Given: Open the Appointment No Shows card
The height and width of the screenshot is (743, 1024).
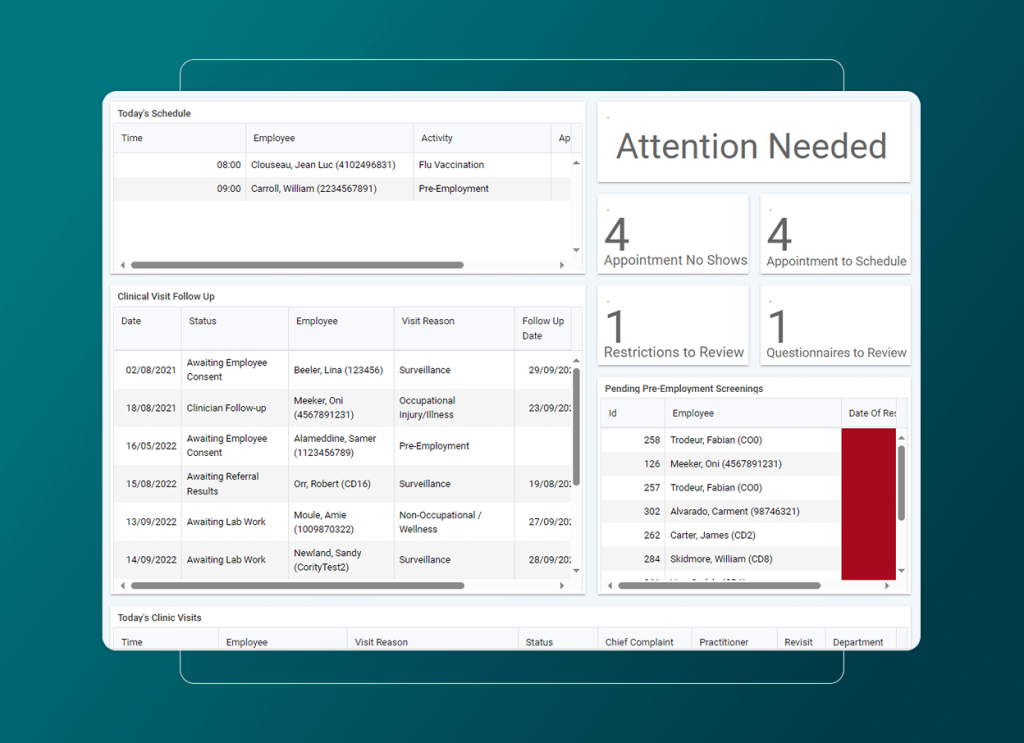Looking at the screenshot, I should click(x=672, y=233).
